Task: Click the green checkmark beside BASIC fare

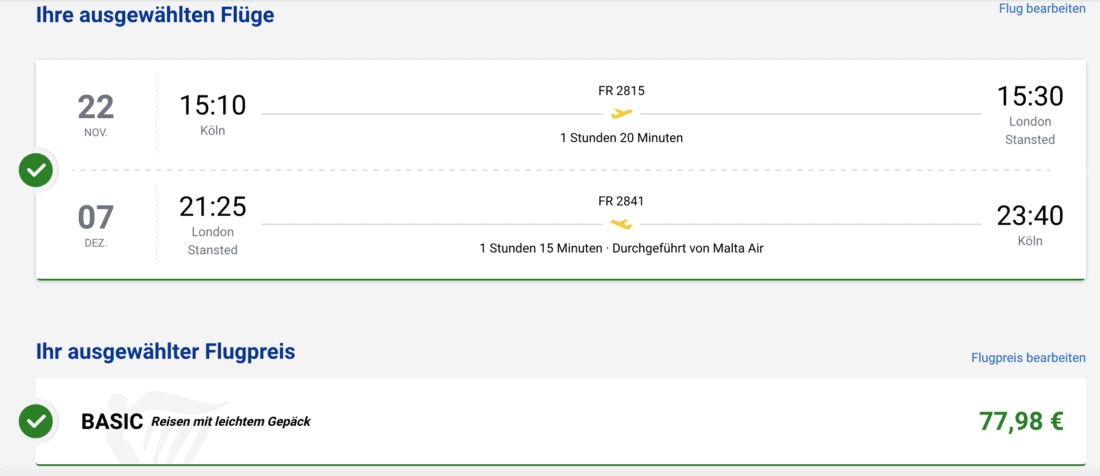Action: pyautogui.click(x=36, y=421)
